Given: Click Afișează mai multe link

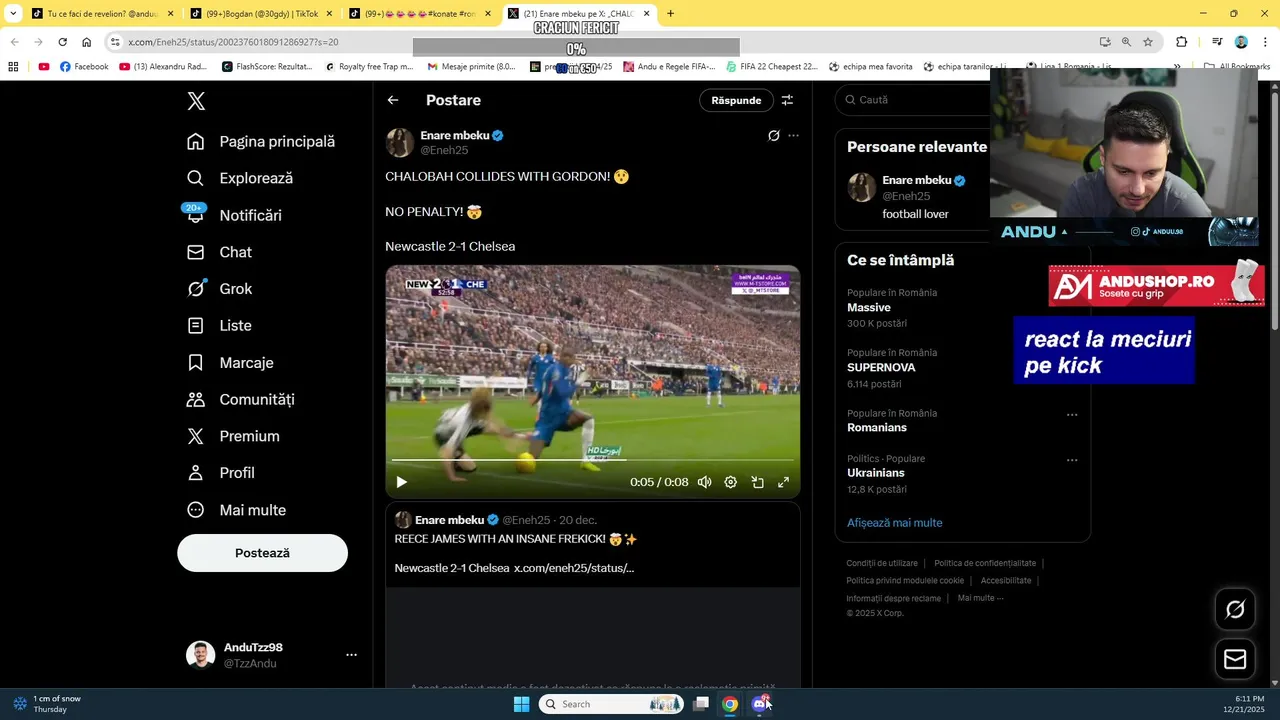Looking at the screenshot, I should [894, 523].
